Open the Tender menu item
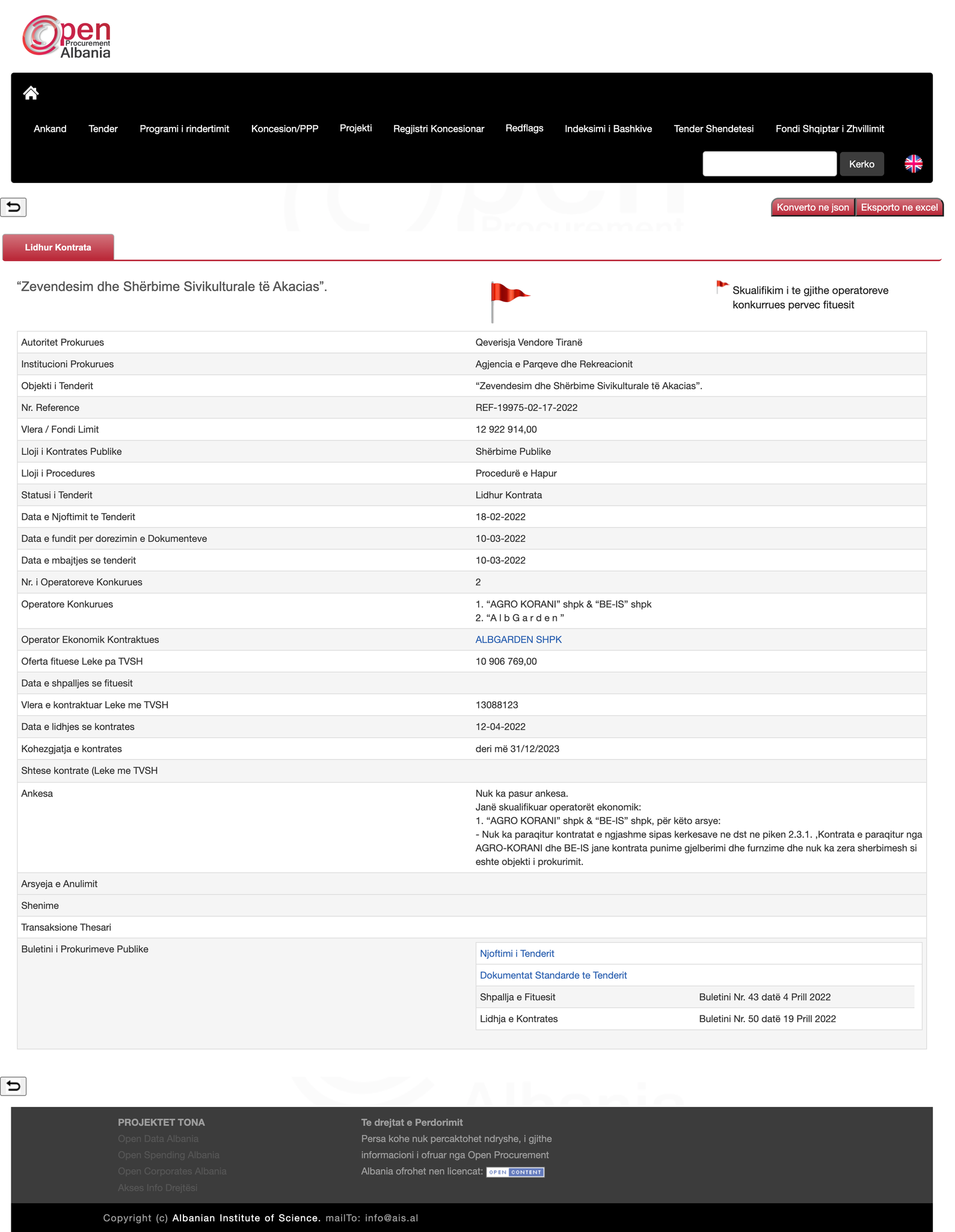Image resolution: width=955 pixels, height=1232 pixels. tap(103, 129)
